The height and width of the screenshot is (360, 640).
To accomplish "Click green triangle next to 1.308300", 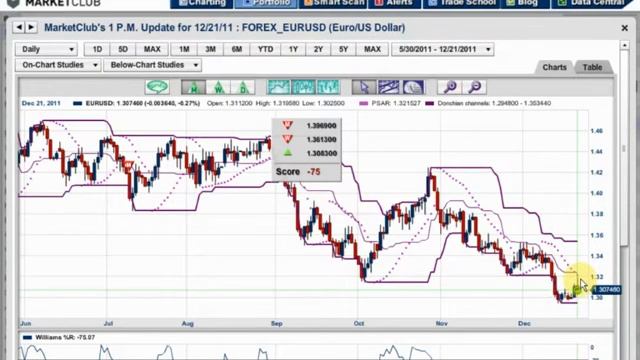I will pyautogui.click(x=288, y=153).
